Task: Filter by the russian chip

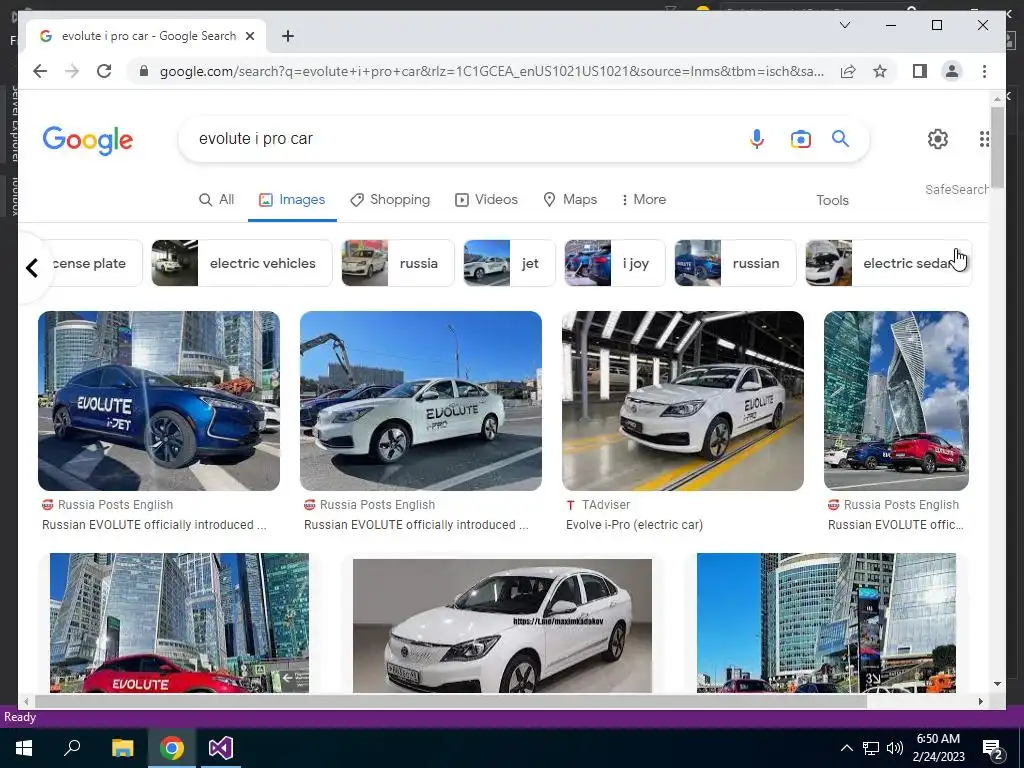Action: pyautogui.click(x=735, y=263)
